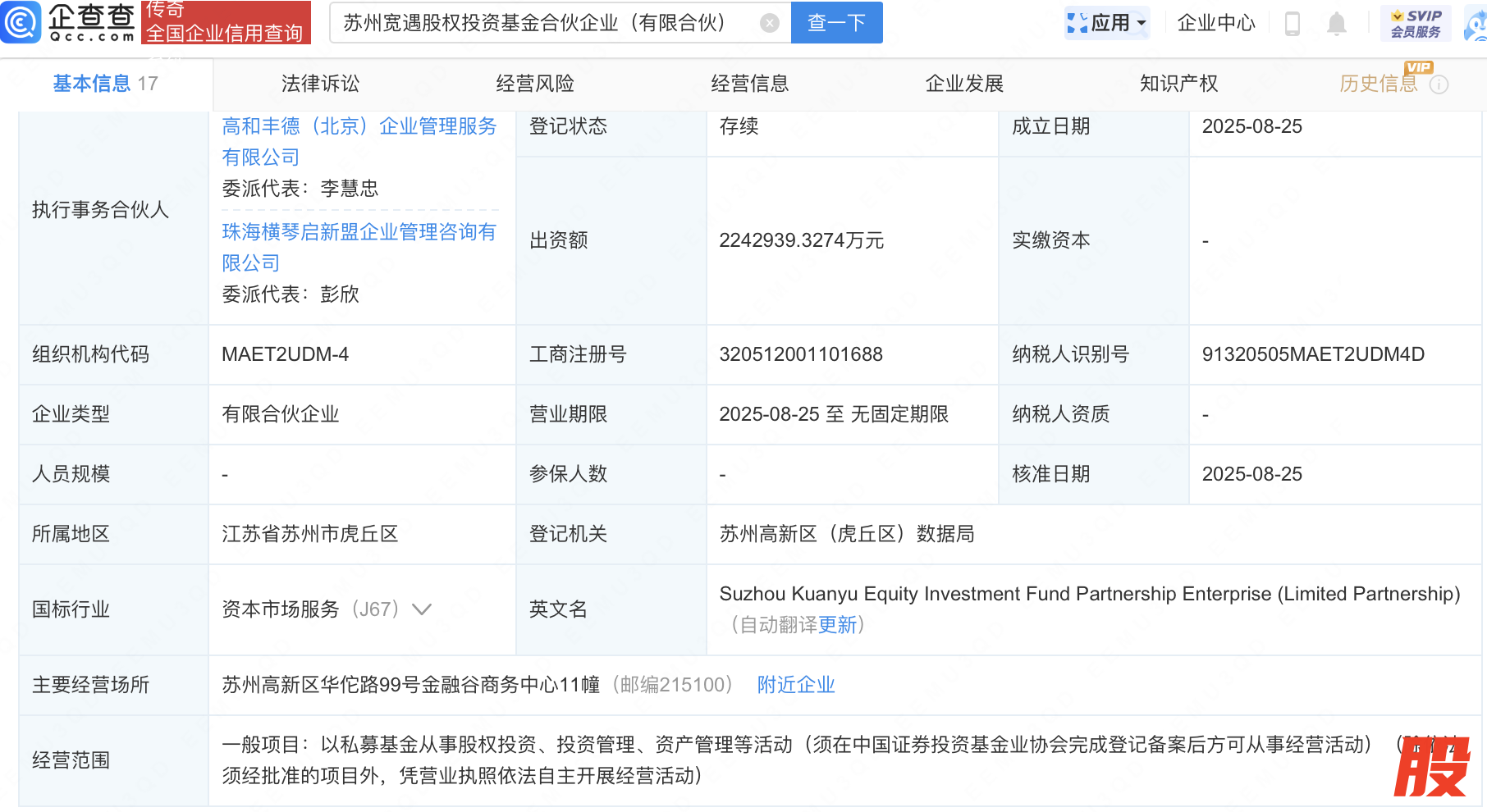
Task: Open 高和丰德（北京）企业管理服务有限公司 link
Action: pyautogui.click(x=359, y=141)
